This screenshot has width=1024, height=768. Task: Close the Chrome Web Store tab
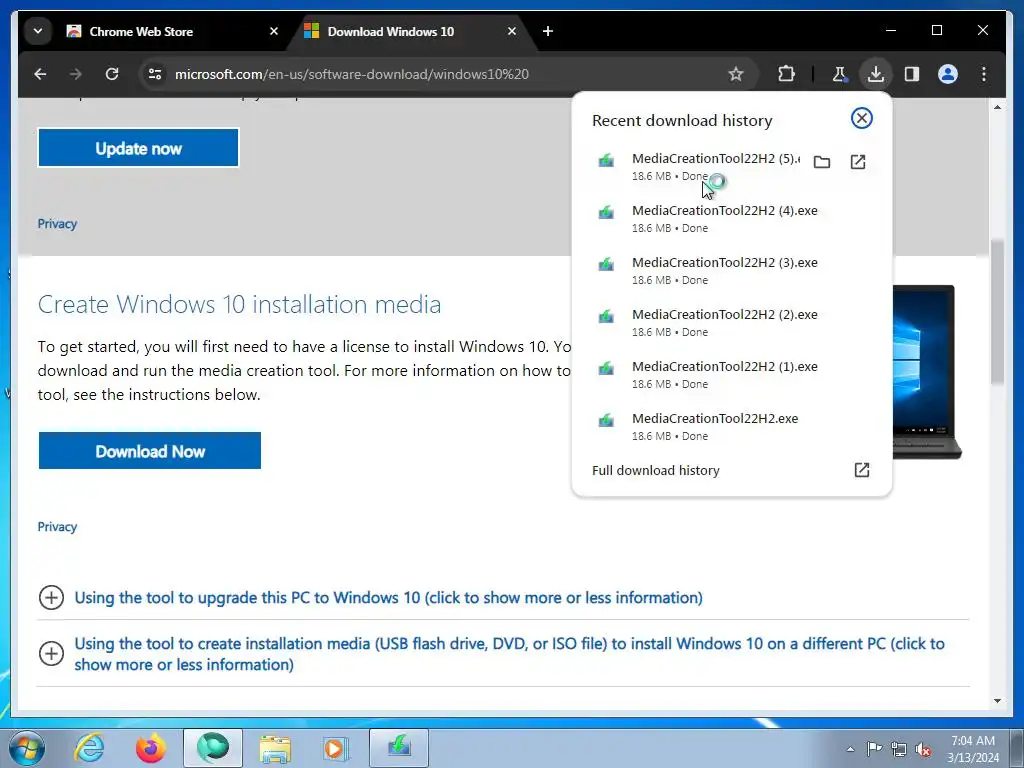(274, 31)
